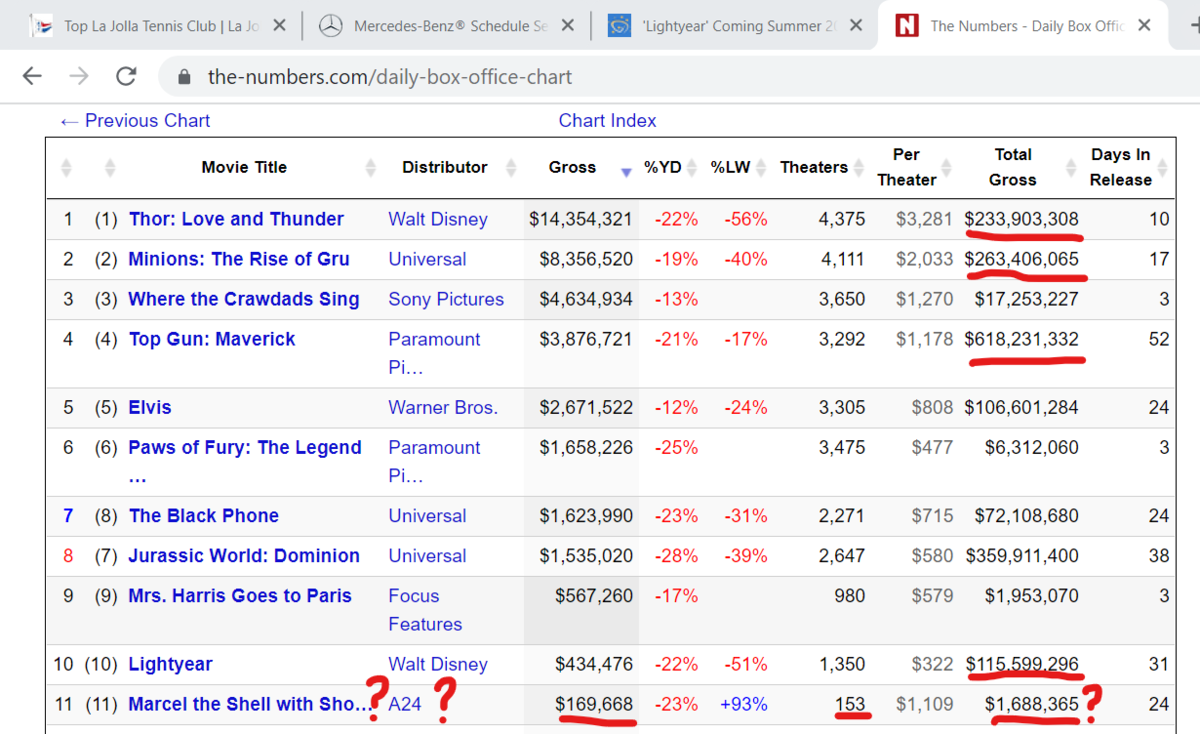Click the browser forward arrow
Image resolution: width=1200 pixels, height=734 pixels.
80,76
